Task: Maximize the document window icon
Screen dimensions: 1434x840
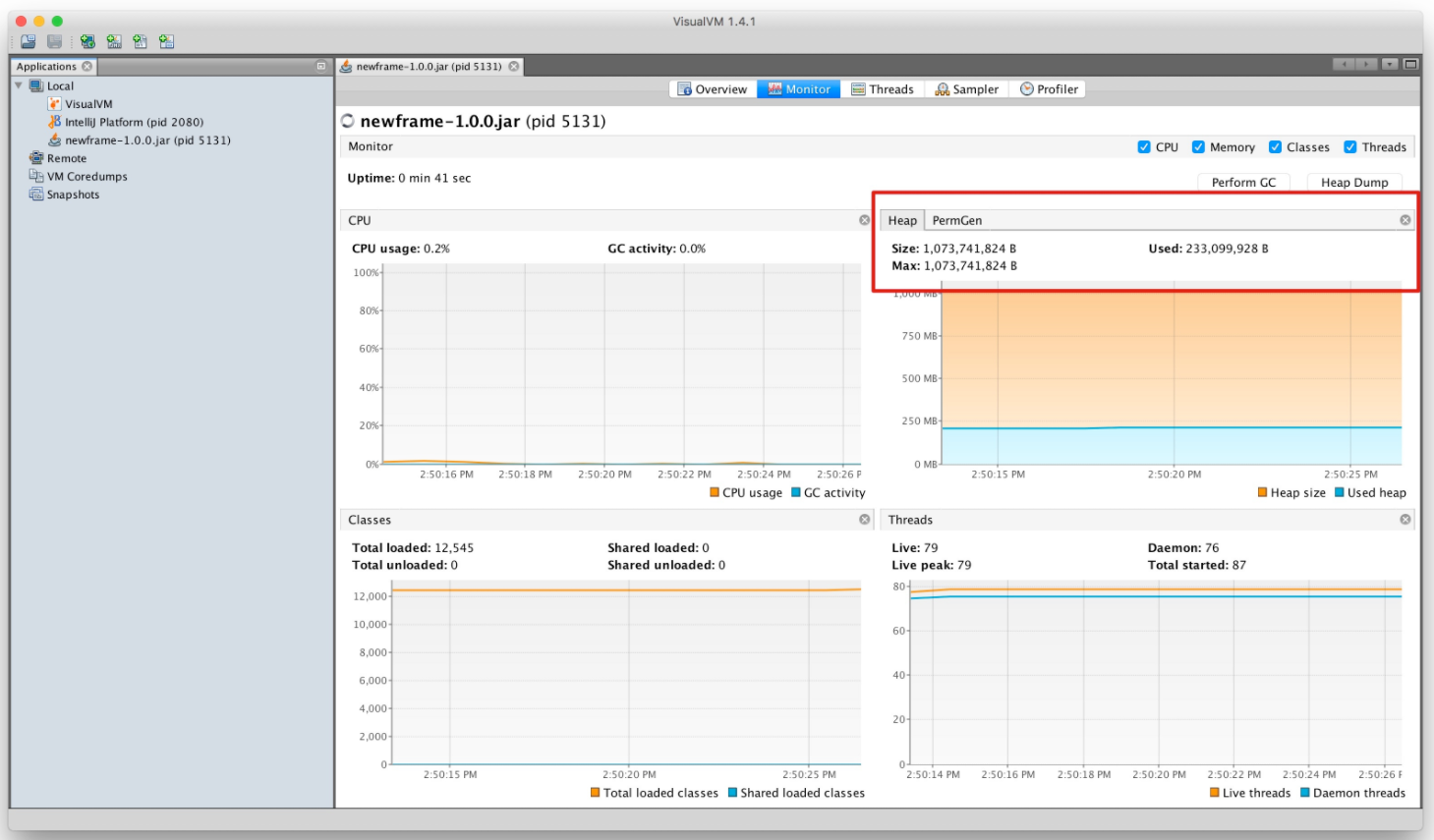Action: [x=1410, y=64]
